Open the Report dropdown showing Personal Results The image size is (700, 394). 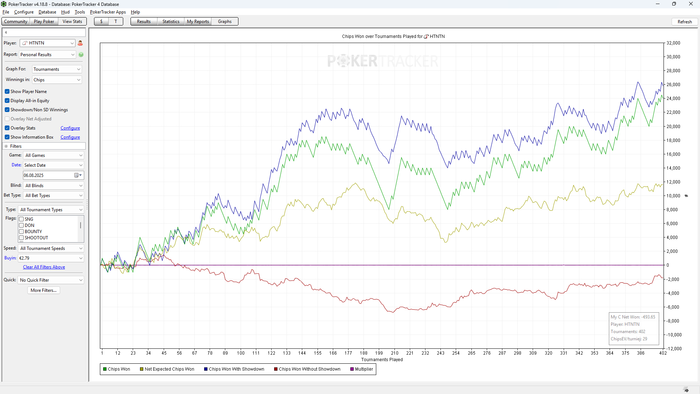click(x=47, y=55)
